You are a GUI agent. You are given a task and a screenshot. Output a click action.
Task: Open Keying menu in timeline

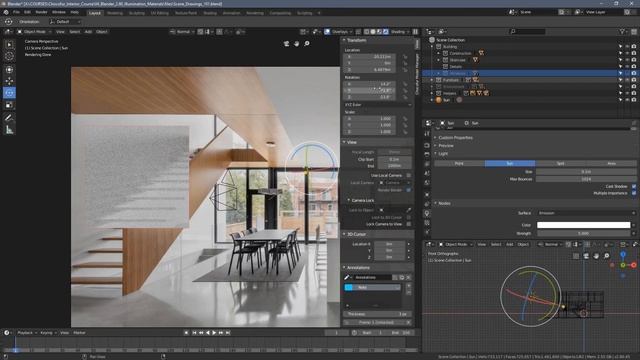(48, 333)
